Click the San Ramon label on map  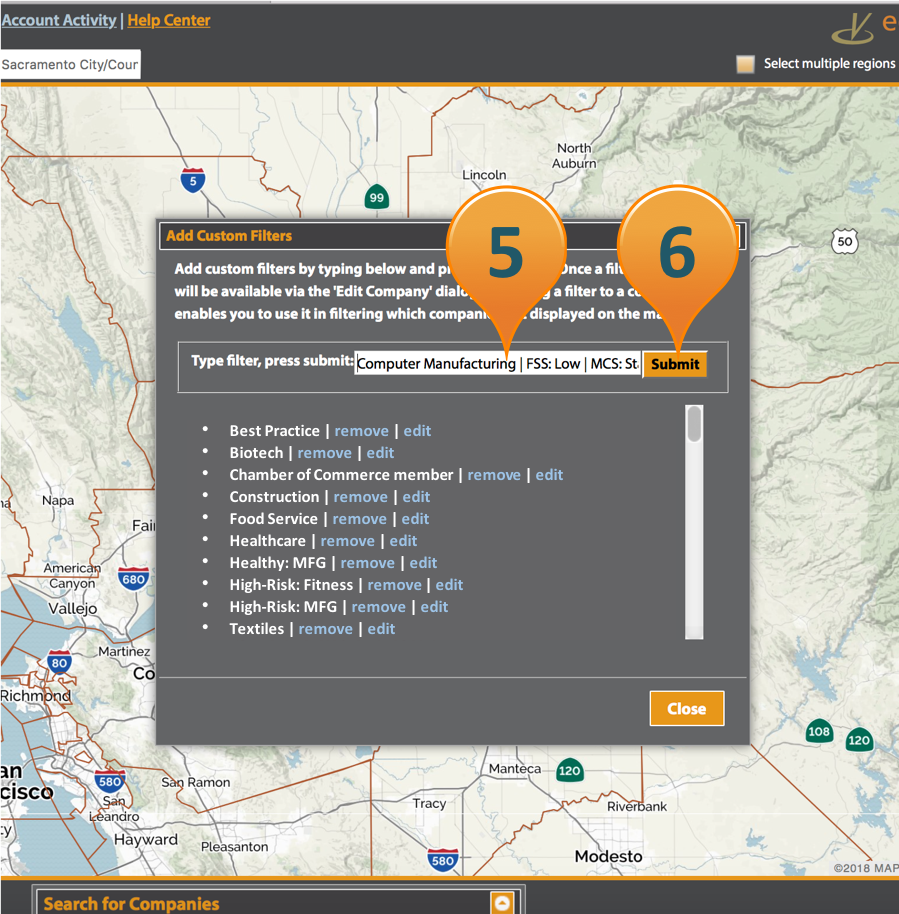click(x=196, y=782)
